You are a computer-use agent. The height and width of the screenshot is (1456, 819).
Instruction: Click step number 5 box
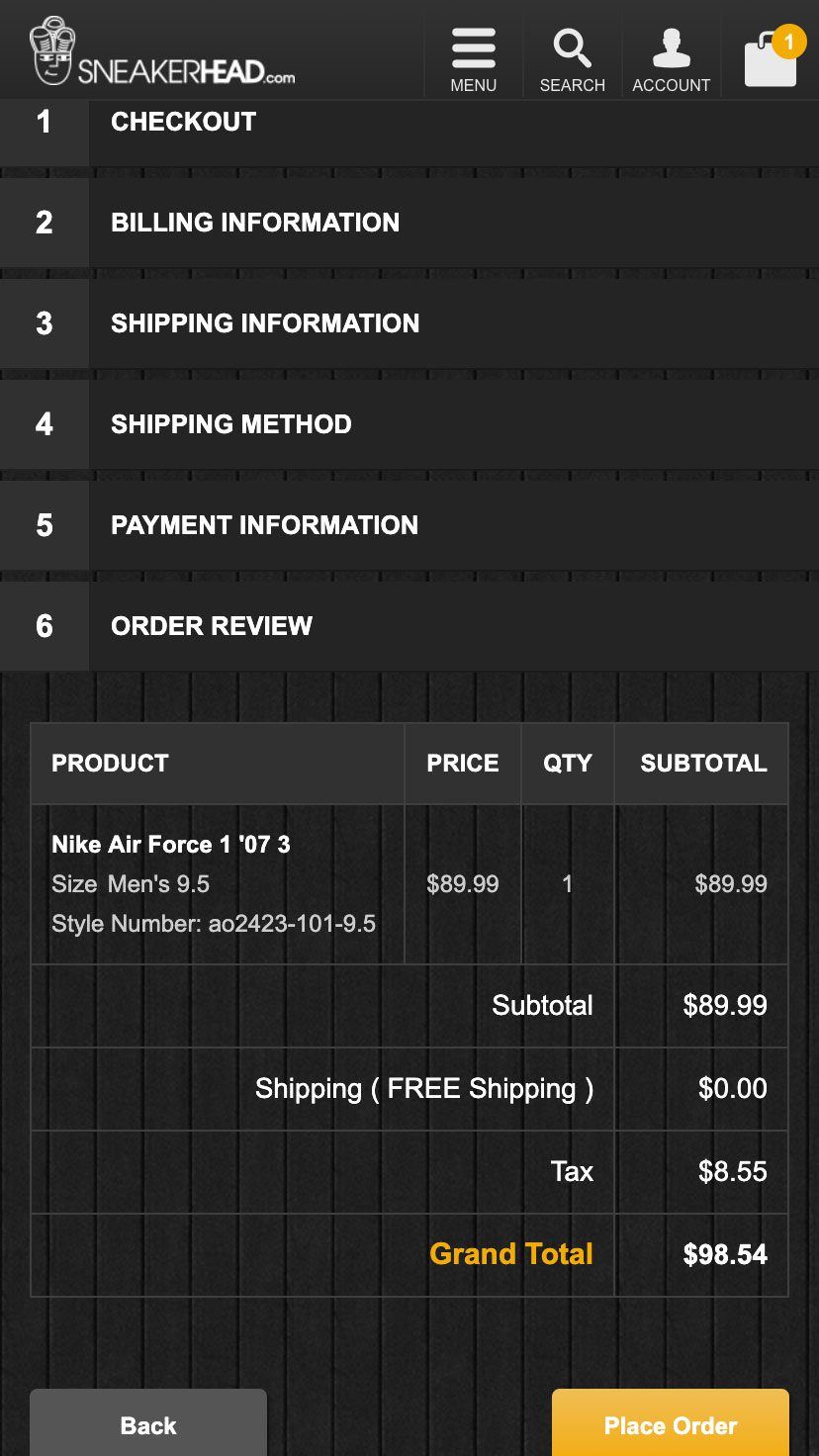point(45,525)
